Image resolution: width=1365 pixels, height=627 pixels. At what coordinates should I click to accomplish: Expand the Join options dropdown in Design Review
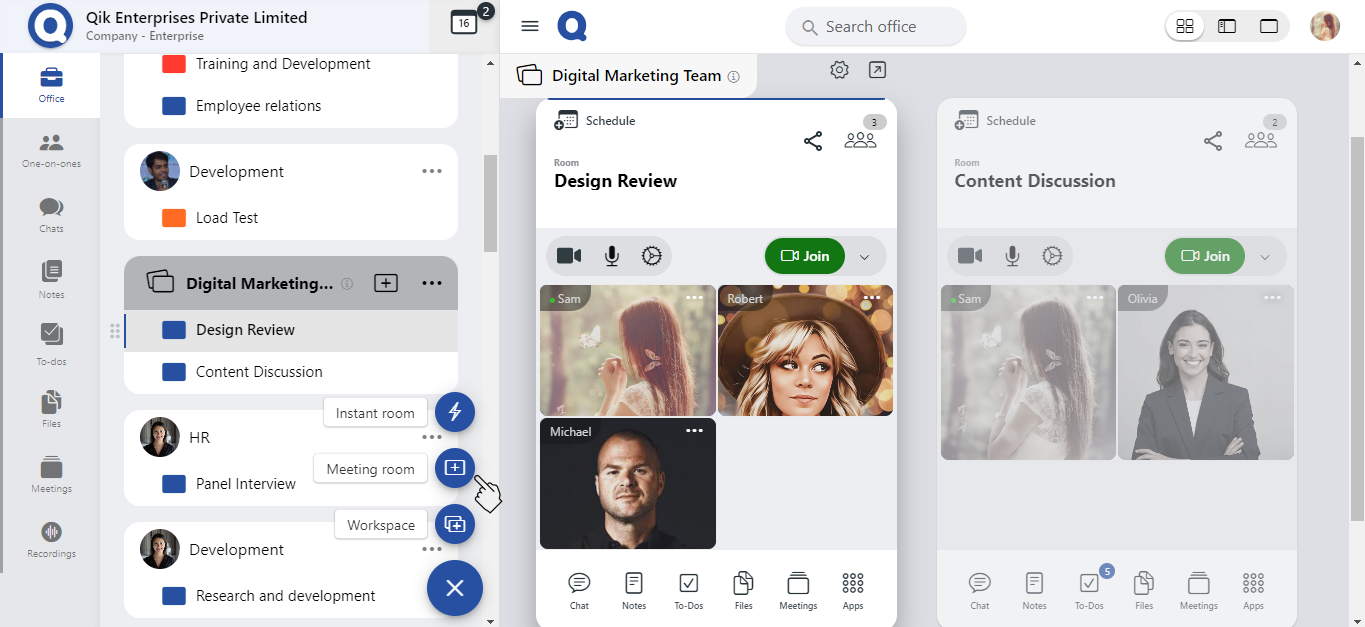pos(865,257)
